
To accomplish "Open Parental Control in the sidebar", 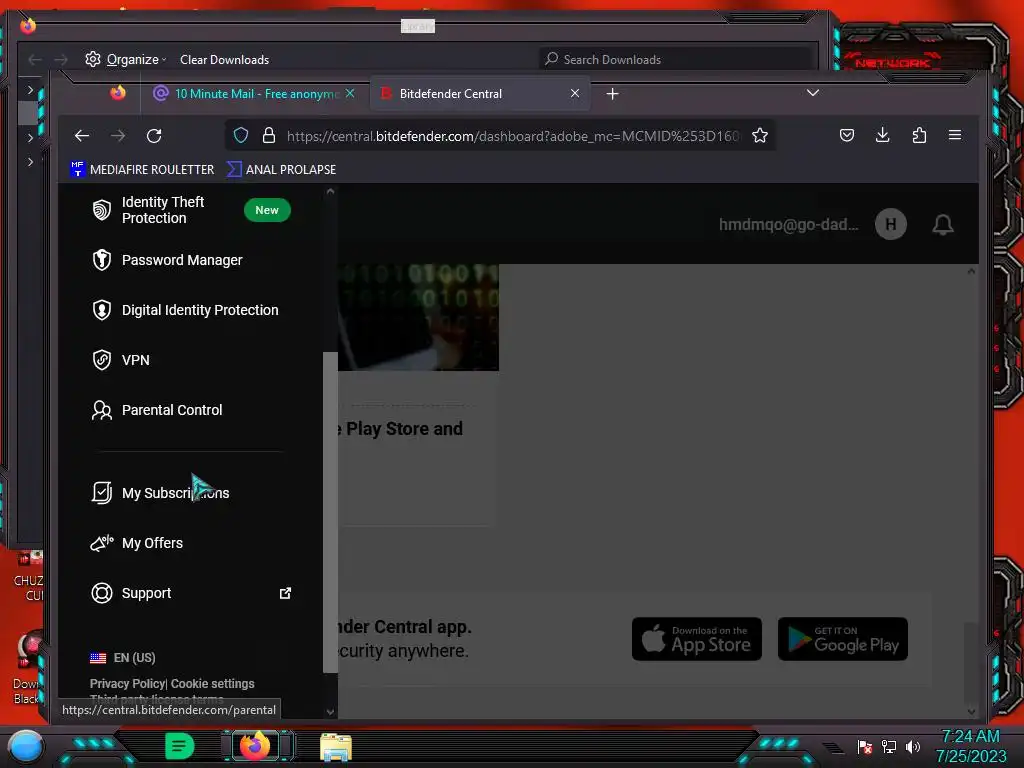I will point(172,410).
